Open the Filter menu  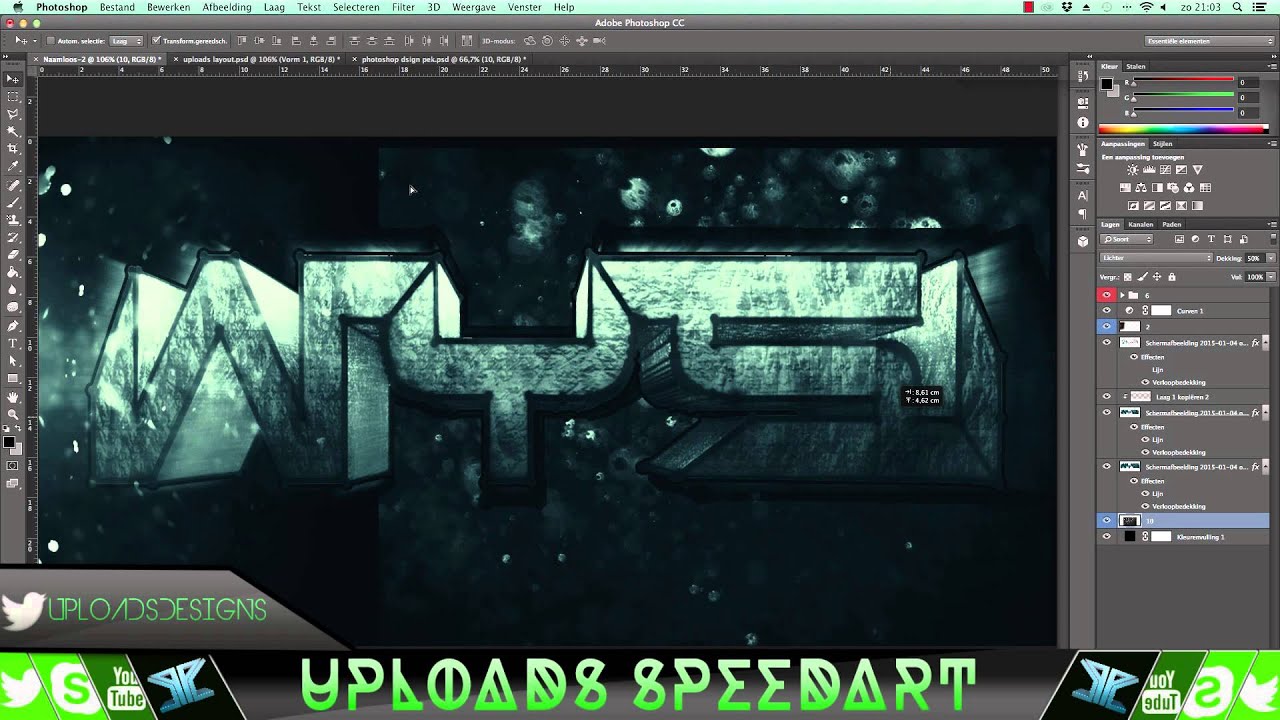[x=403, y=7]
